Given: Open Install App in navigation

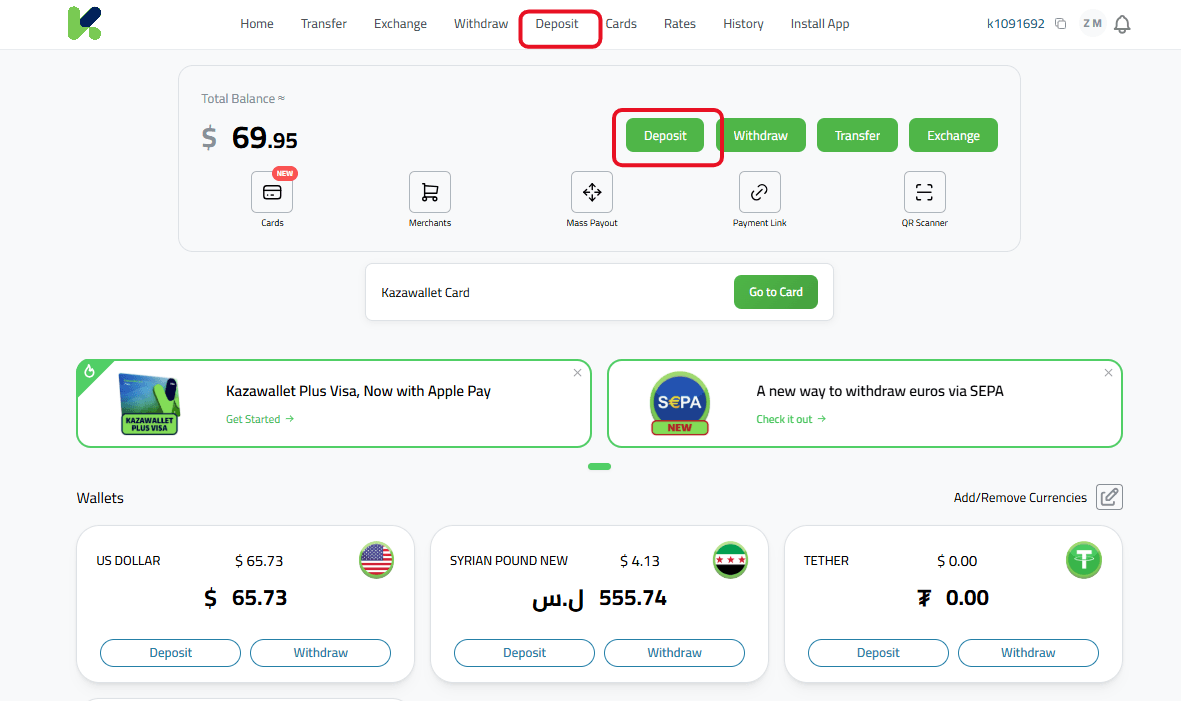Looking at the screenshot, I should click(x=819, y=24).
